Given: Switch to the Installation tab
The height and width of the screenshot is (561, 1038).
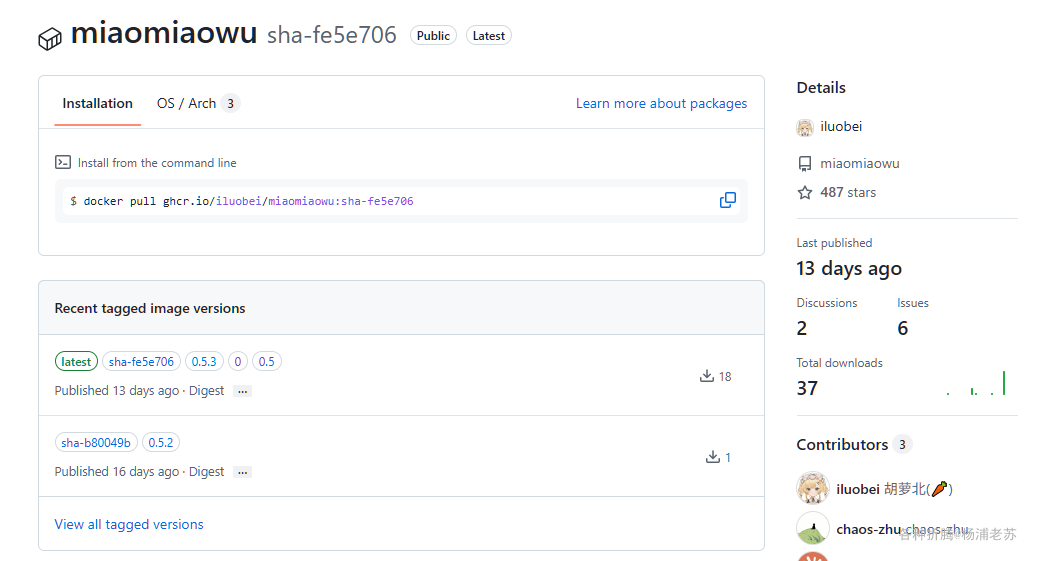Looking at the screenshot, I should [x=97, y=103].
